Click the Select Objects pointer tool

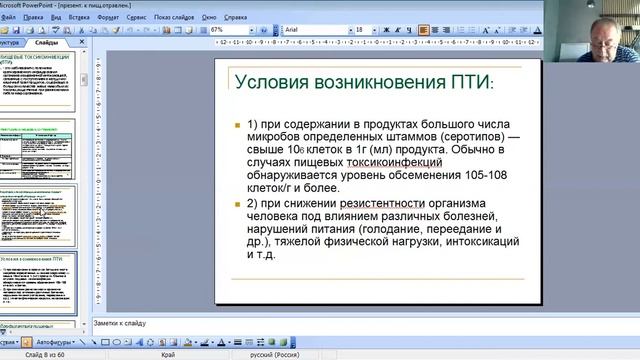26,342
